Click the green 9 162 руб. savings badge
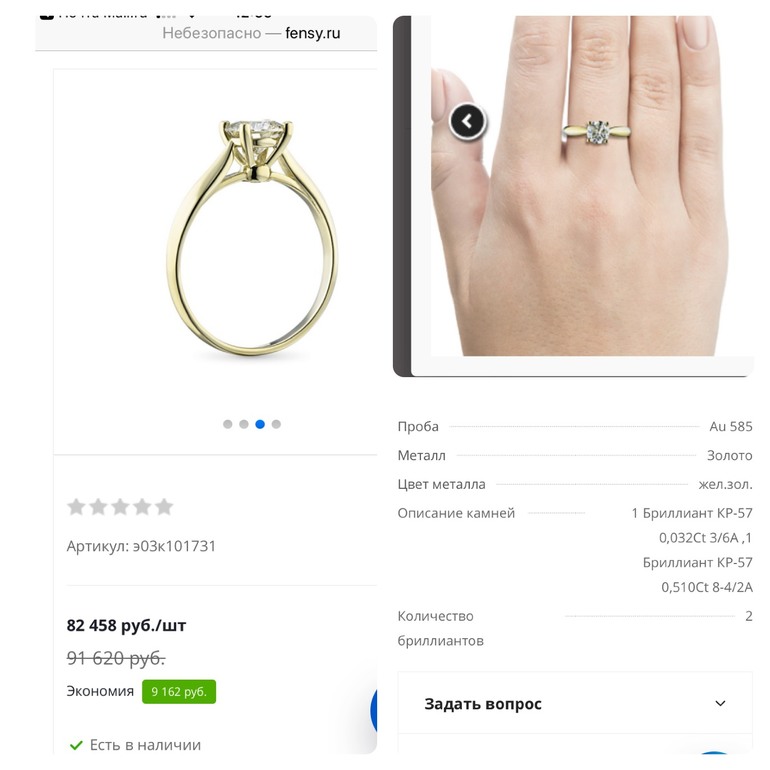Viewport: 770px width, 770px height. [179, 691]
